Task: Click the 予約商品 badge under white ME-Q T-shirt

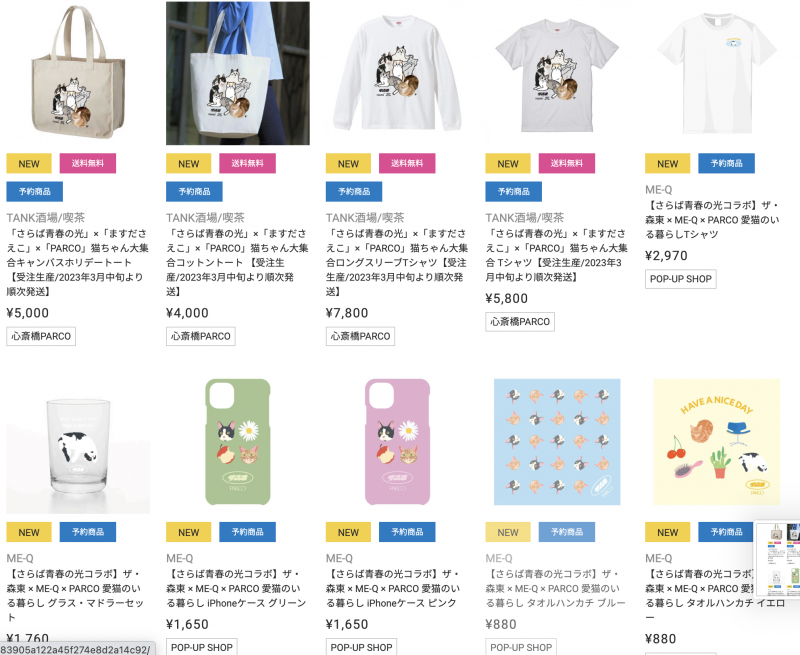Action: (x=727, y=163)
